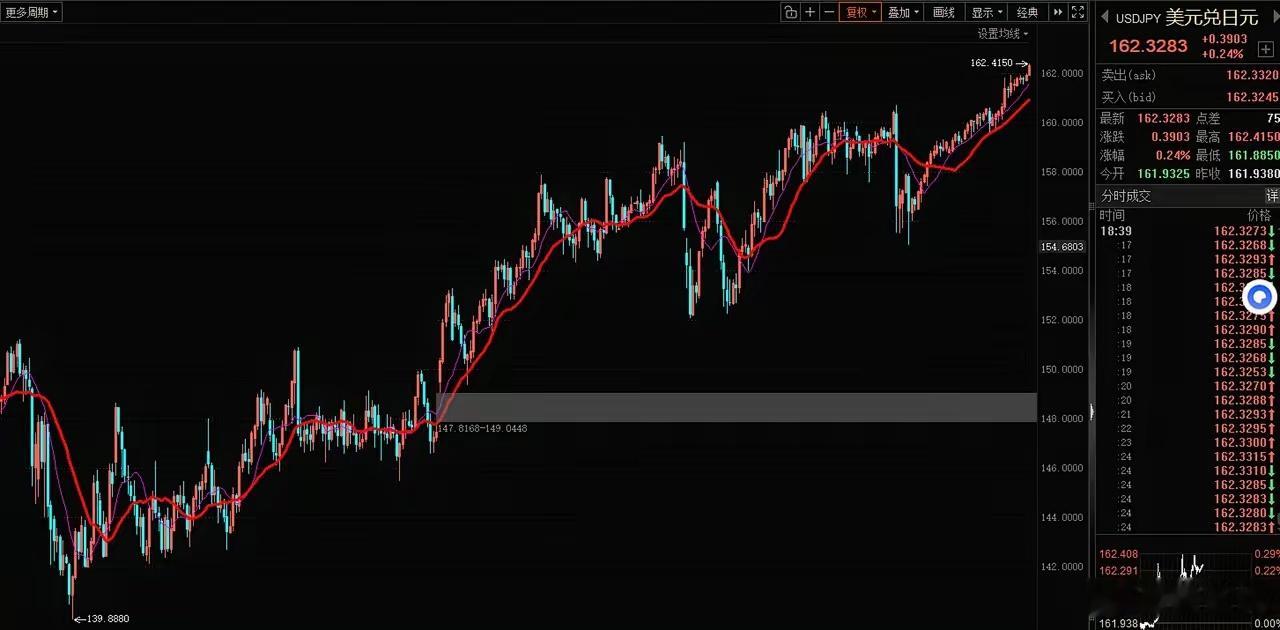The image size is (1280, 630).
Task: Click the 18:39 time entry row
Action: 1188,231
